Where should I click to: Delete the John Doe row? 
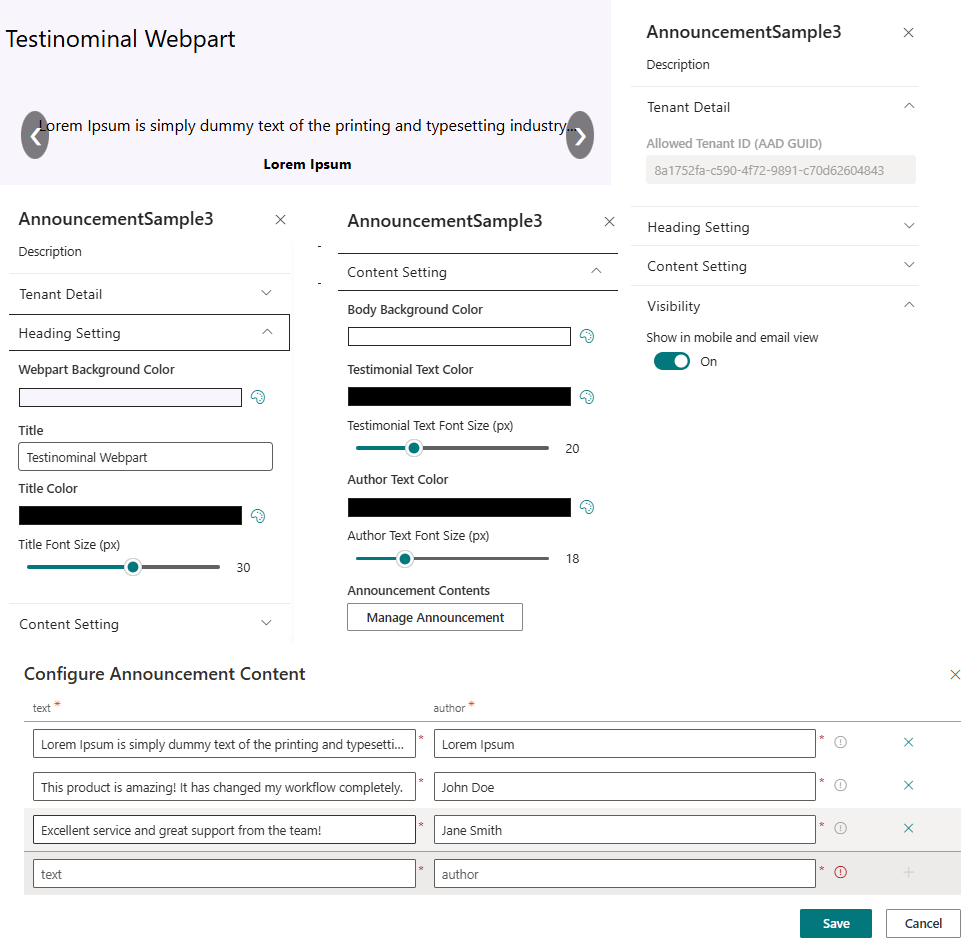click(x=908, y=786)
